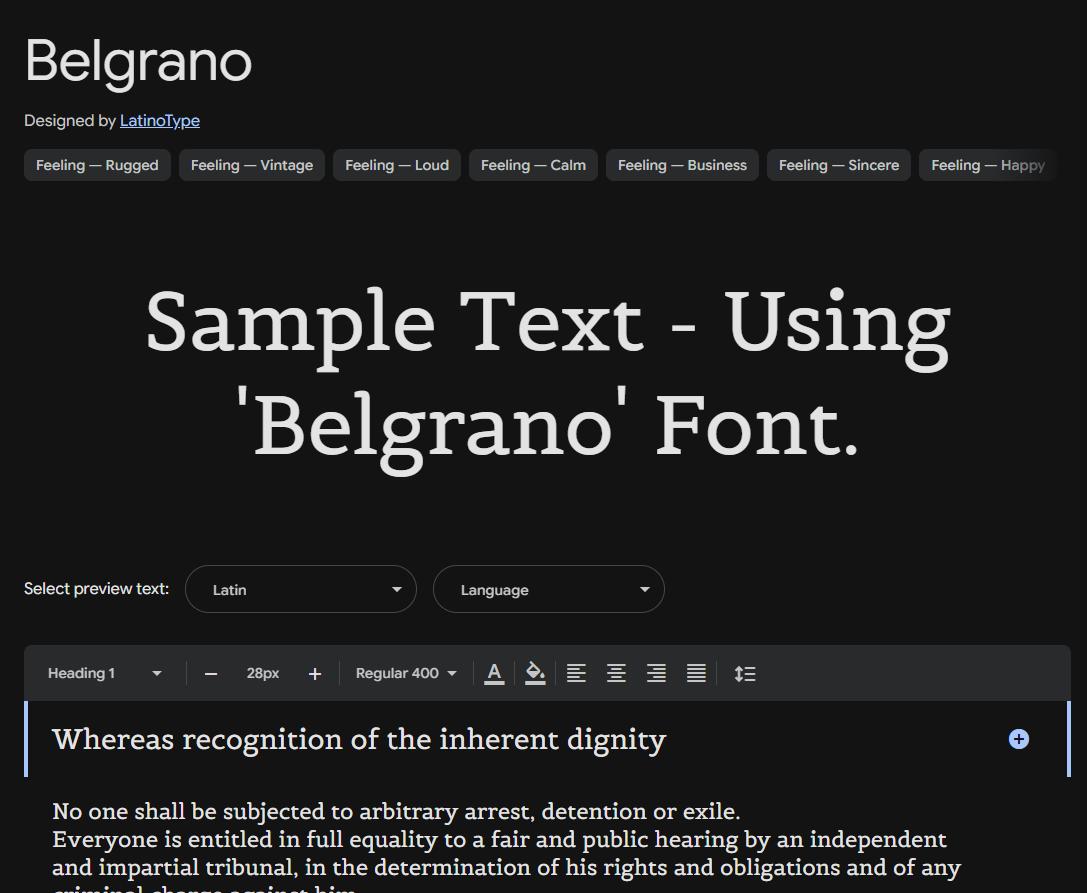Click the blue plus circle icon

point(1018,739)
